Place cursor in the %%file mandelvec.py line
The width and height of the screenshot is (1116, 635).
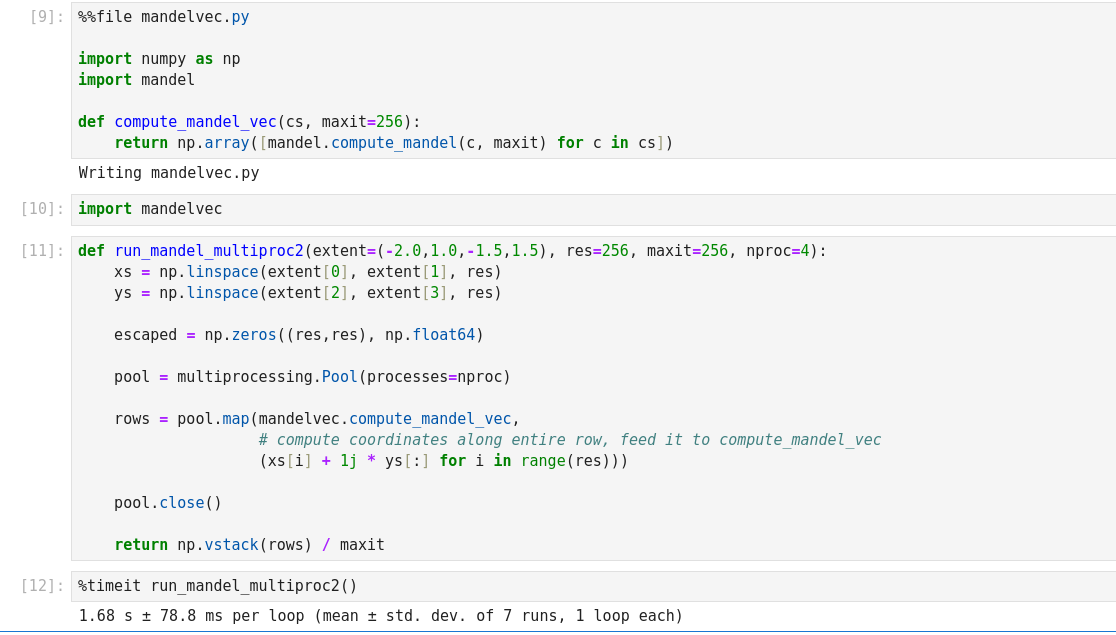point(164,17)
